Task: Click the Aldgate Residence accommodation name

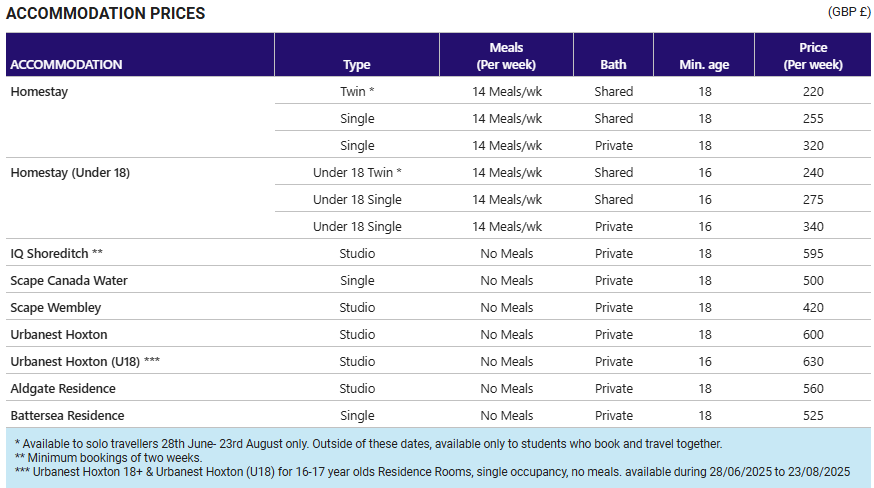Action: [x=63, y=388]
